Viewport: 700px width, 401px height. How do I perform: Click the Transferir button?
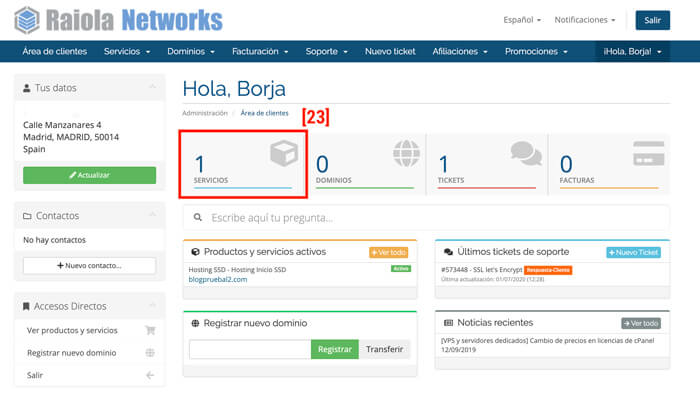[384, 349]
